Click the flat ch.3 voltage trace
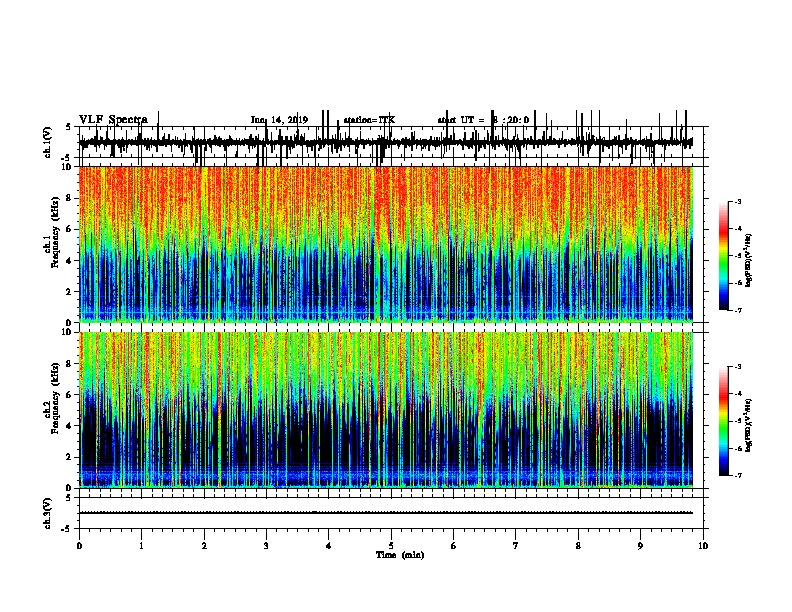792x612 pixels. [385, 513]
